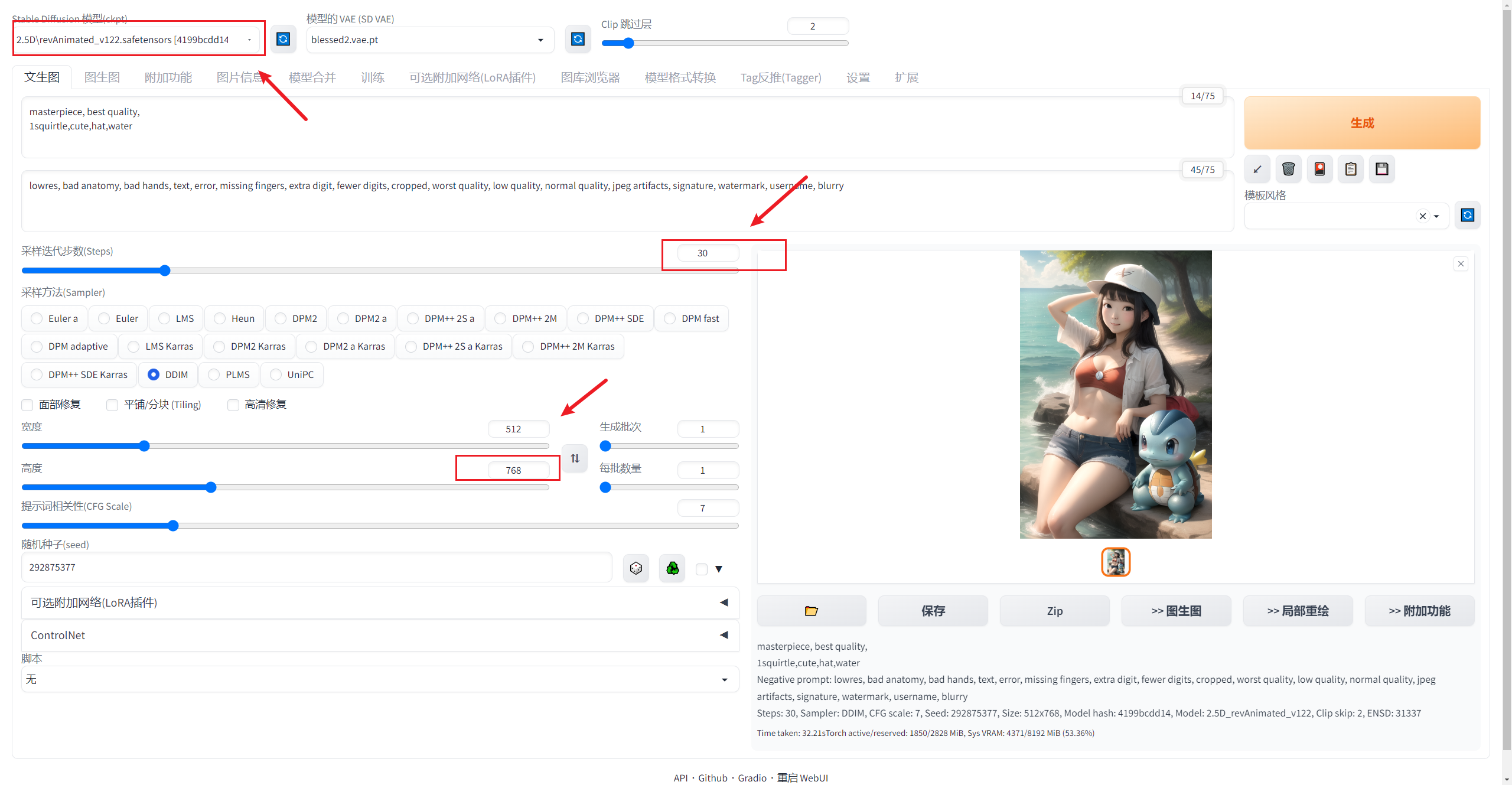Viewport: 1512px width, 785px height.
Task: Click the orange 生成 generate button
Action: tap(1361, 123)
